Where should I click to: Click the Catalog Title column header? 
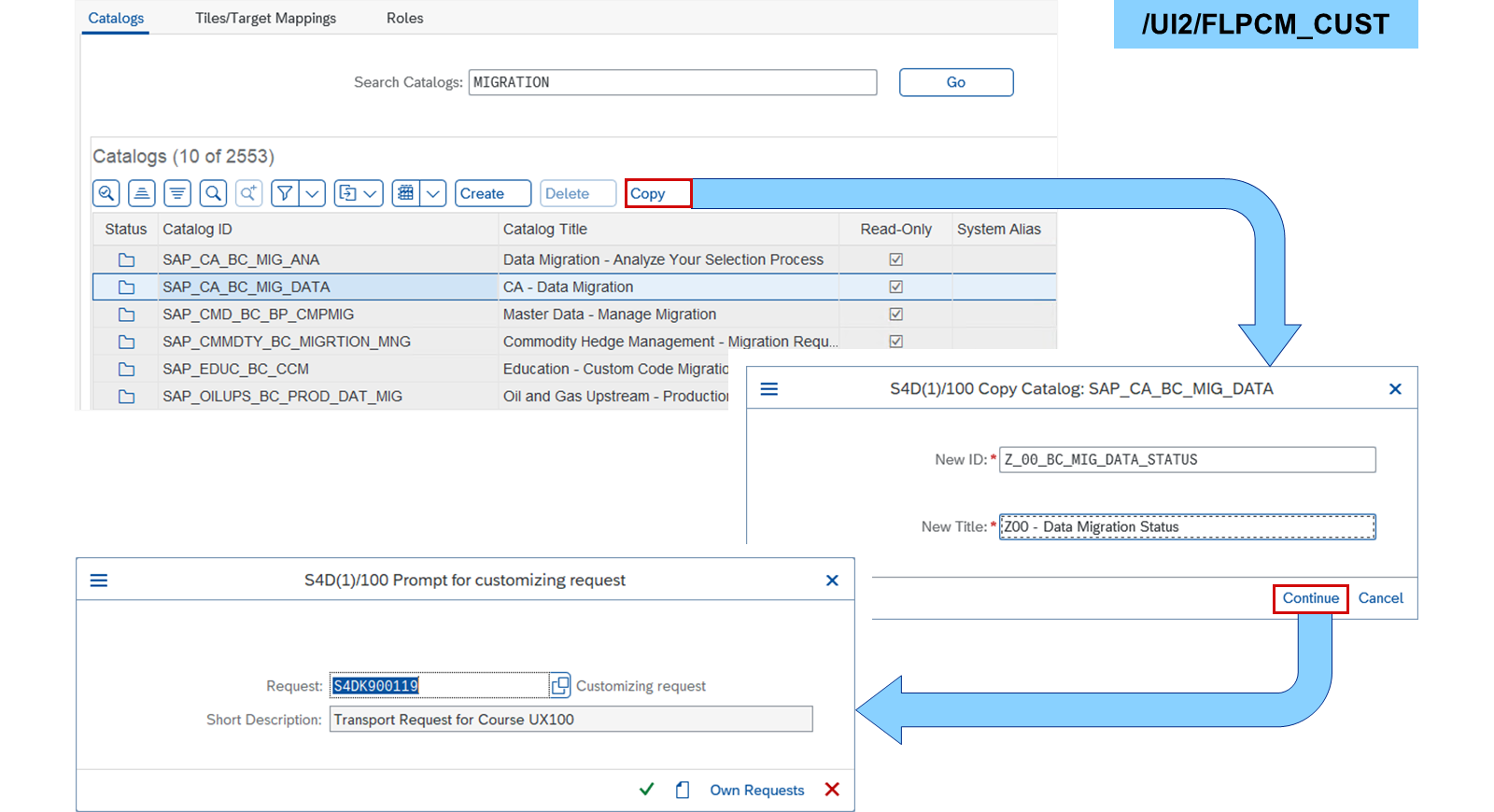[x=669, y=230]
